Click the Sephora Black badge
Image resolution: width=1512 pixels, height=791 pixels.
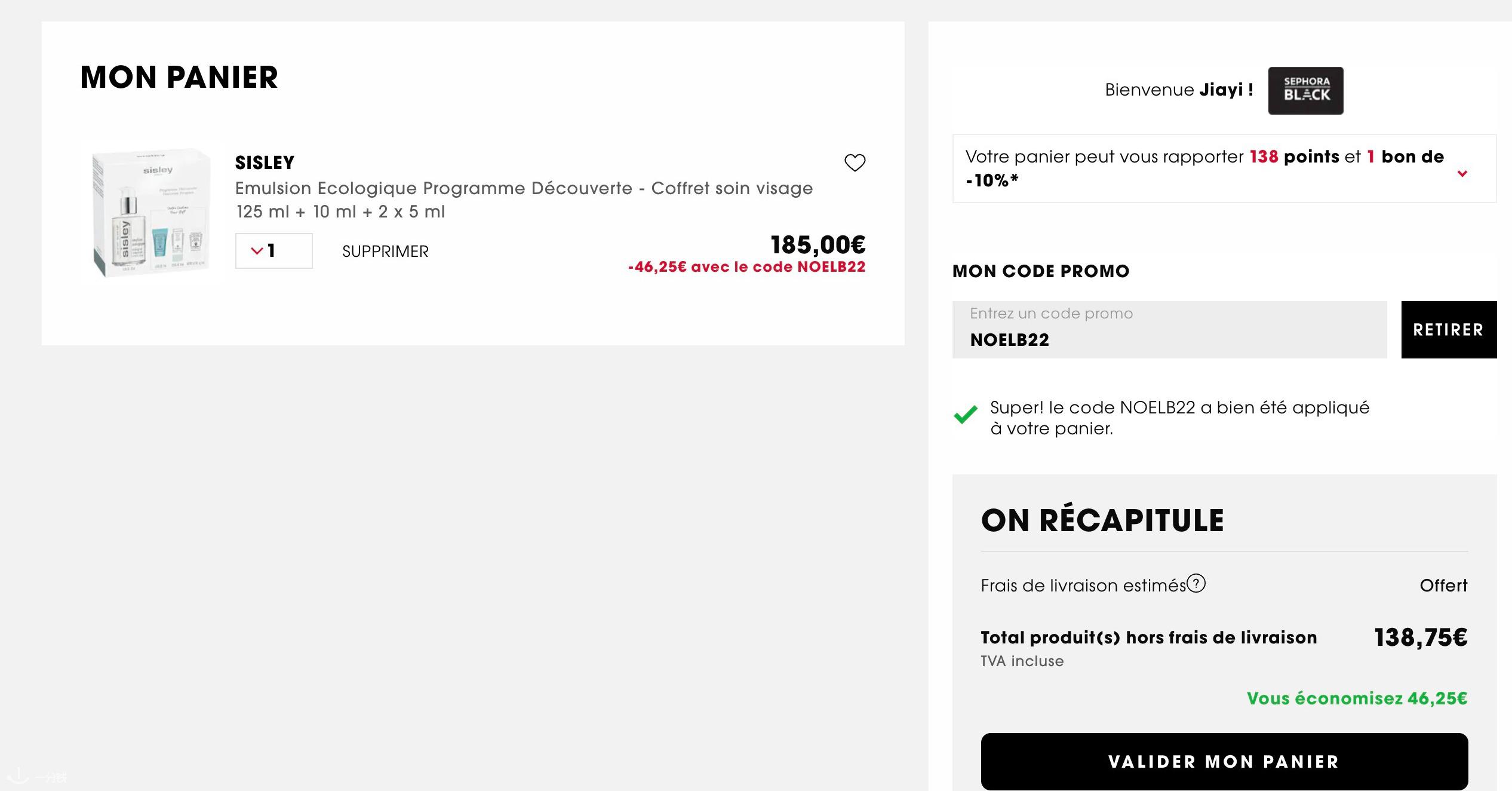[x=1305, y=90]
